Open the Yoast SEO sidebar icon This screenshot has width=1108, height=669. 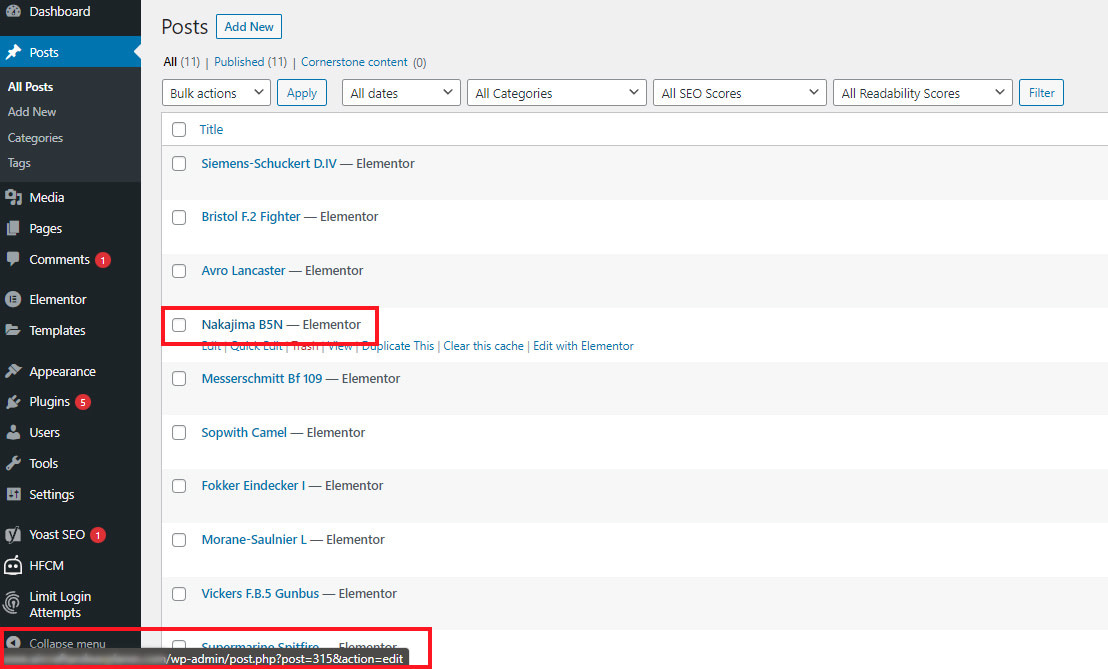point(14,534)
